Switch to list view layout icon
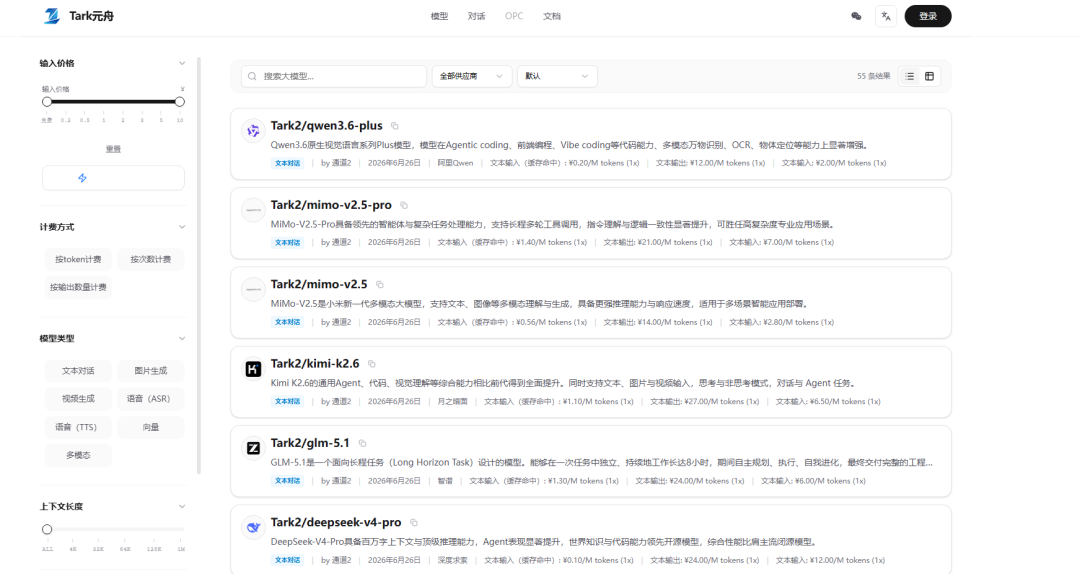 pyautogui.click(x=910, y=76)
